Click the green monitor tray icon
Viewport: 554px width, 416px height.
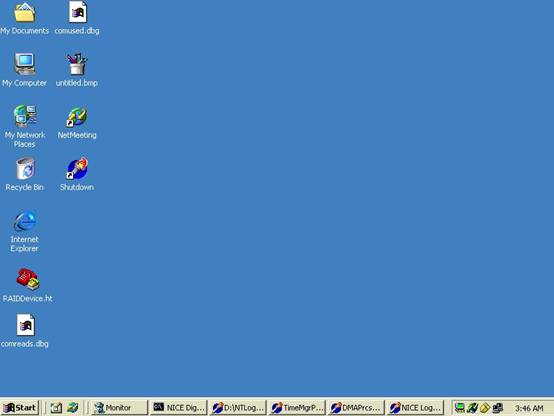click(460, 408)
